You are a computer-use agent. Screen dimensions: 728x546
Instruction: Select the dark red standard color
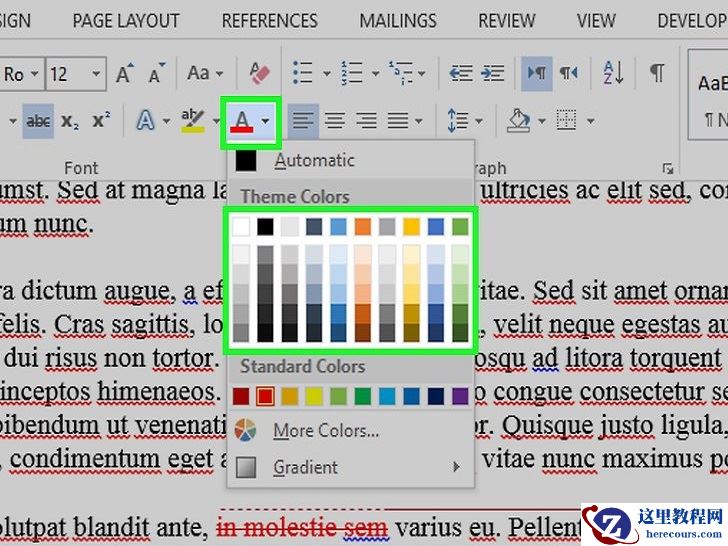point(241,396)
